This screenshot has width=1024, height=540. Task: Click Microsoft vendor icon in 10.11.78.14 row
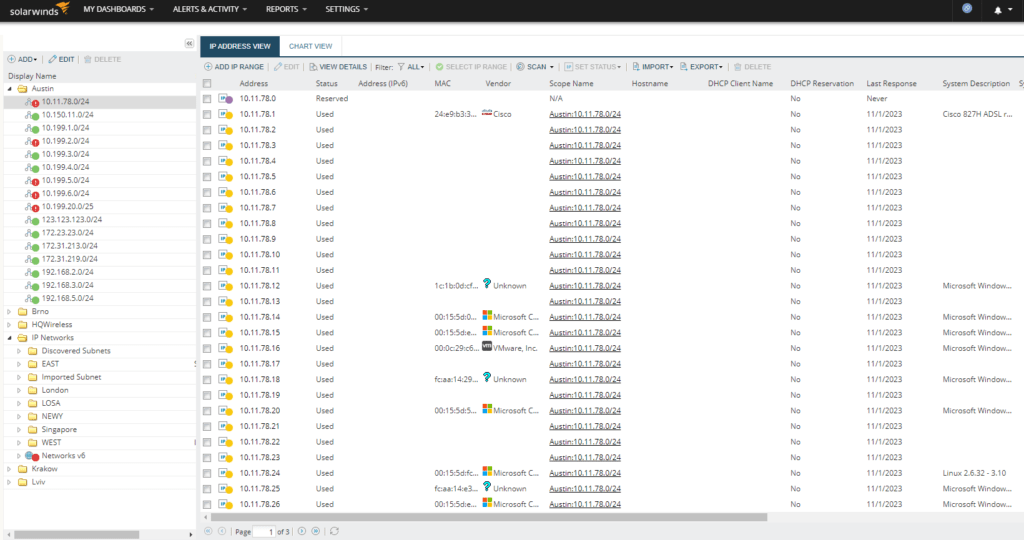[x=487, y=315]
